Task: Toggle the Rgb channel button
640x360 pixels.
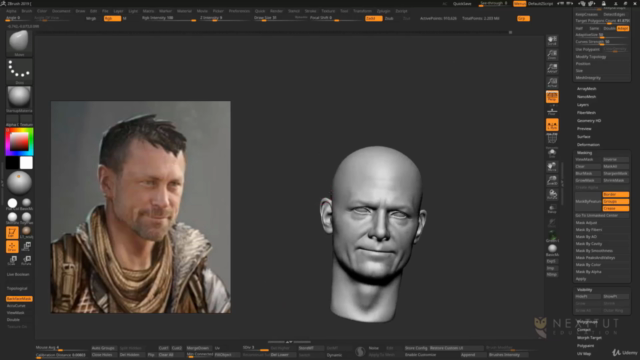Action: [x=112, y=18]
